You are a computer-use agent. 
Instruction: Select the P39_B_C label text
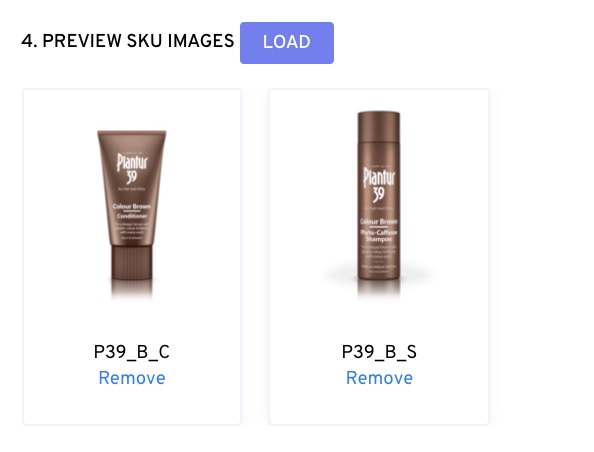[x=131, y=352]
